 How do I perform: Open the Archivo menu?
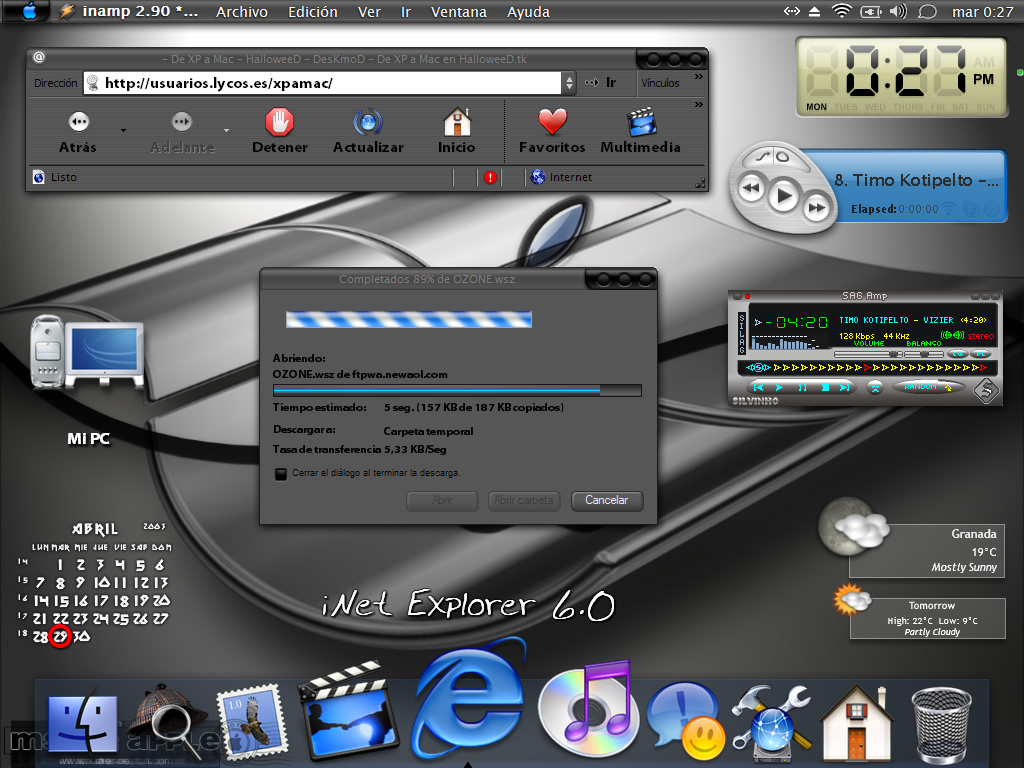pos(242,12)
